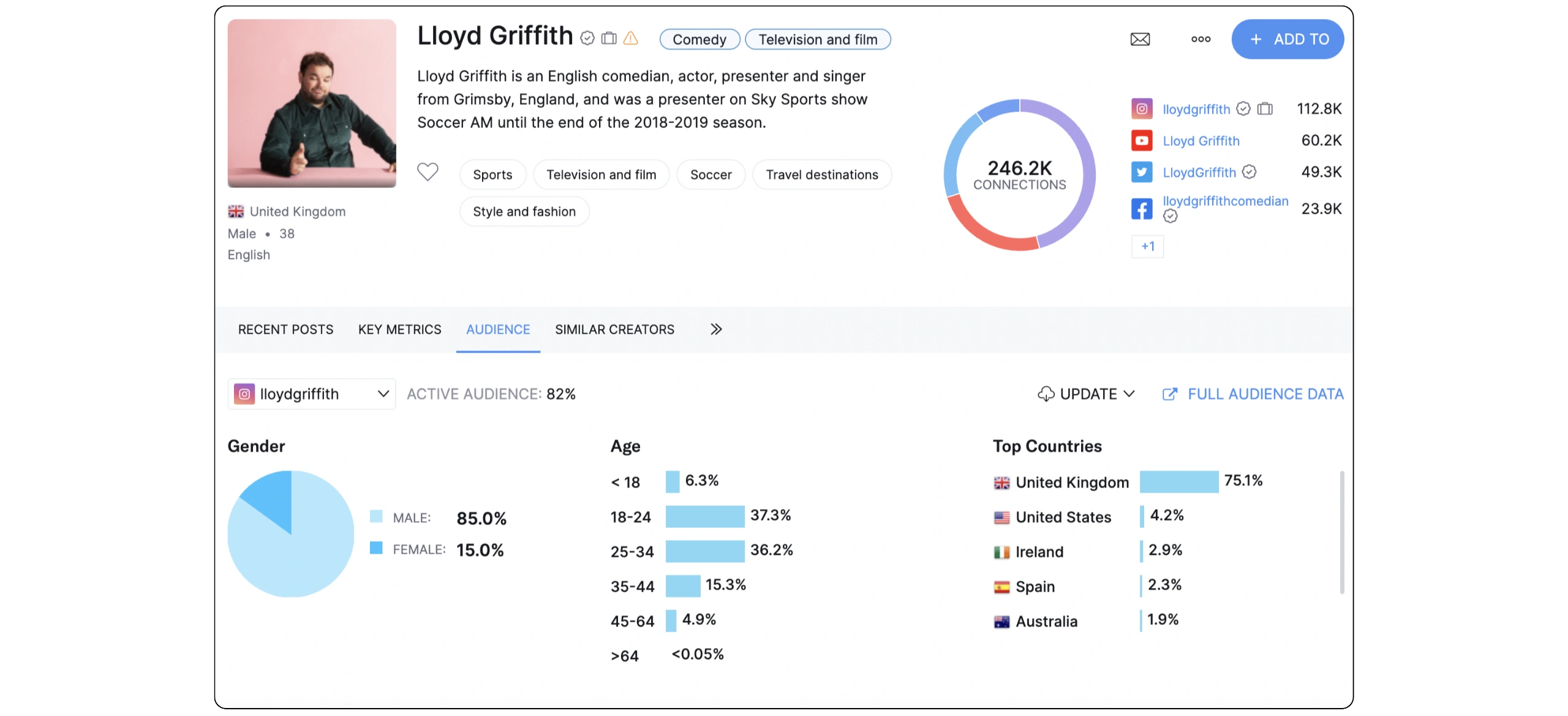Screen dimensions: 1568x716
Task: Click the heart favorite icon
Action: 428,172
